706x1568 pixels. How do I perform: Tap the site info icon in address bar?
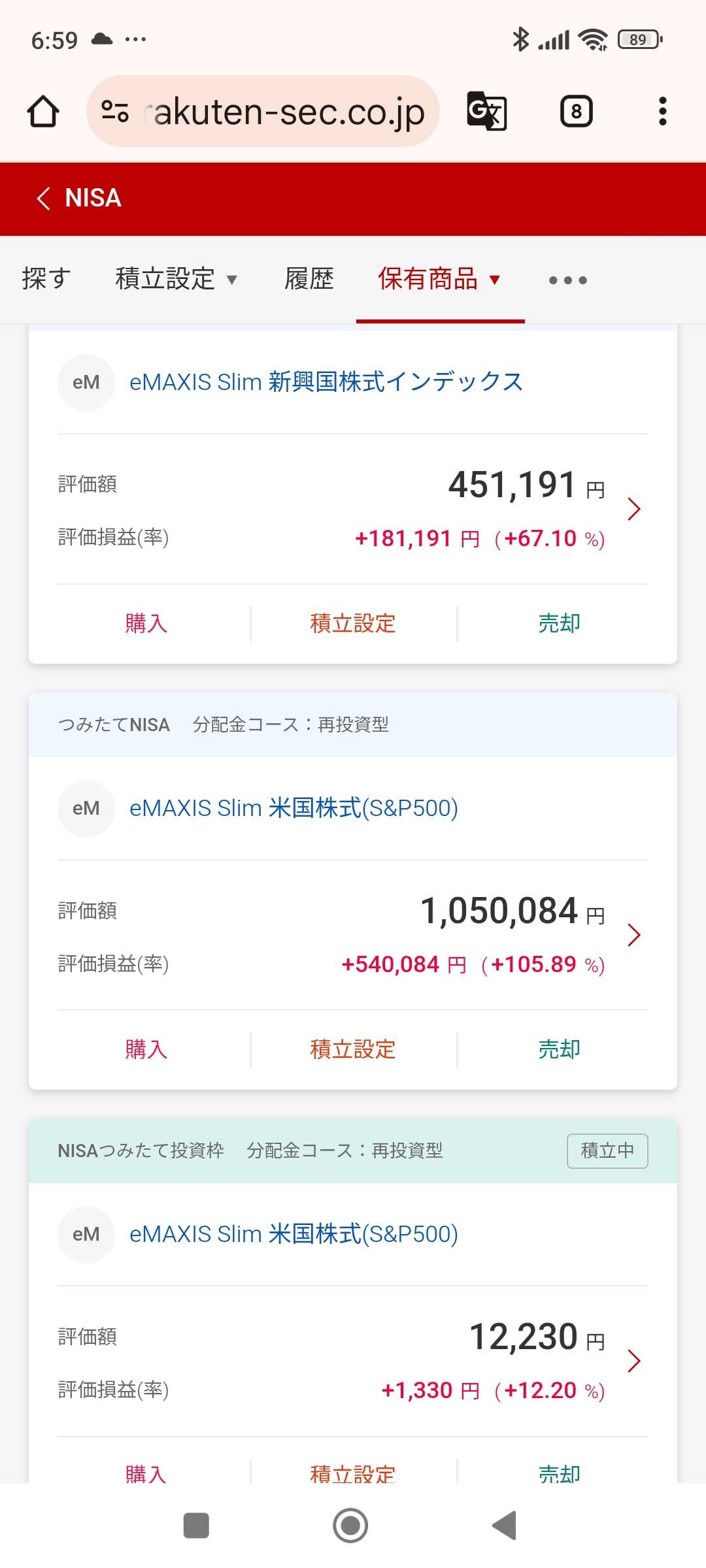(115, 111)
